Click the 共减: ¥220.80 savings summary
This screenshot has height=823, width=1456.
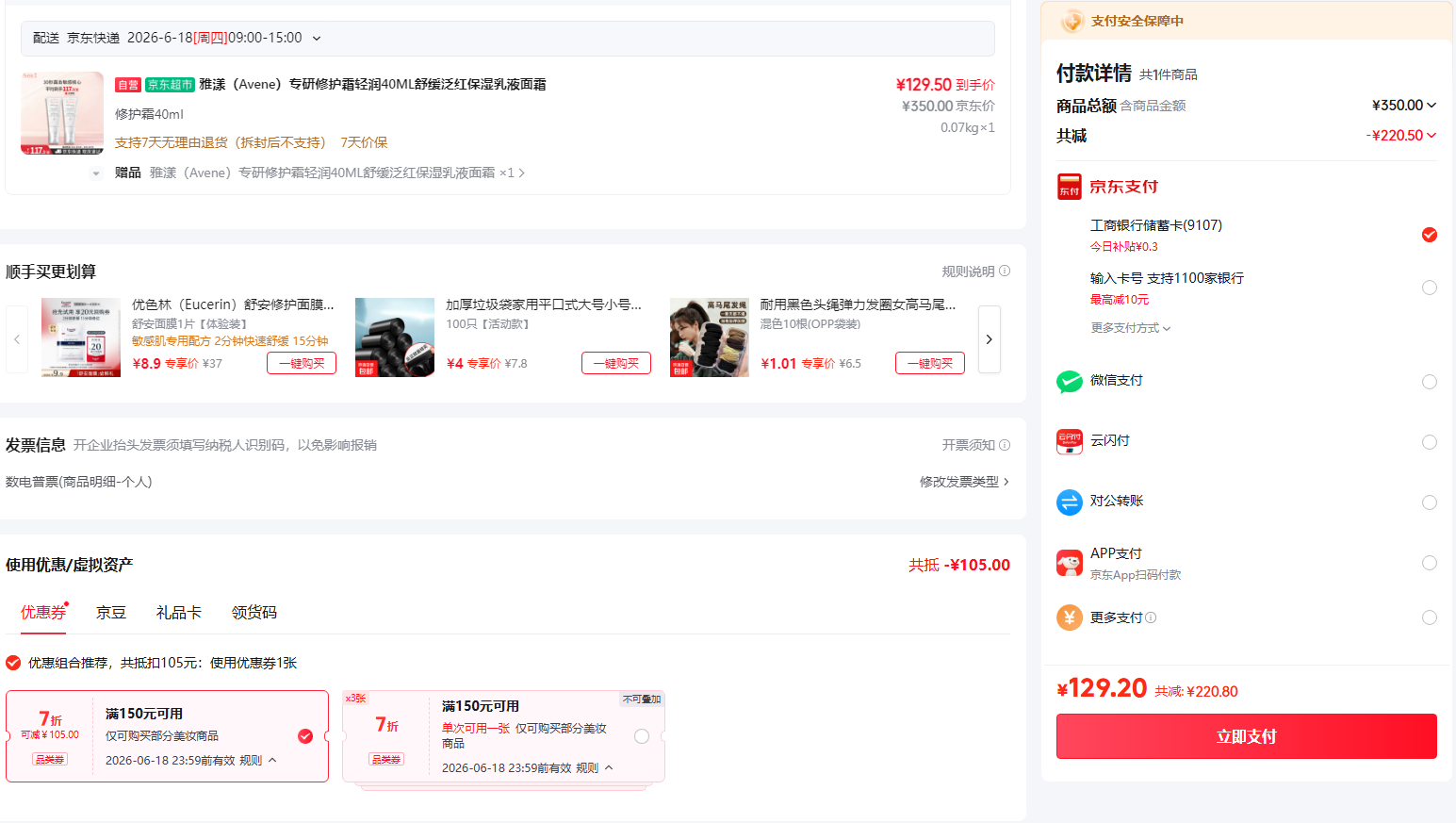[x=1196, y=691]
